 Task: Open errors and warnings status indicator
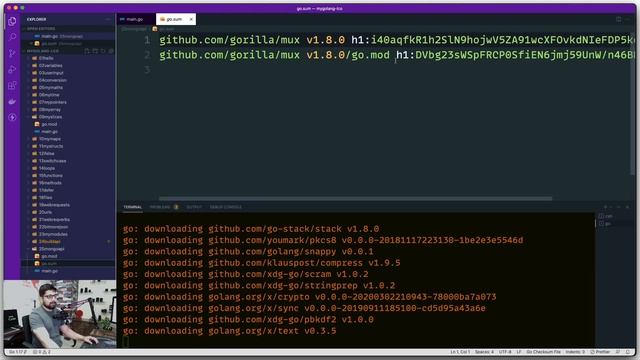[x=42, y=352]
